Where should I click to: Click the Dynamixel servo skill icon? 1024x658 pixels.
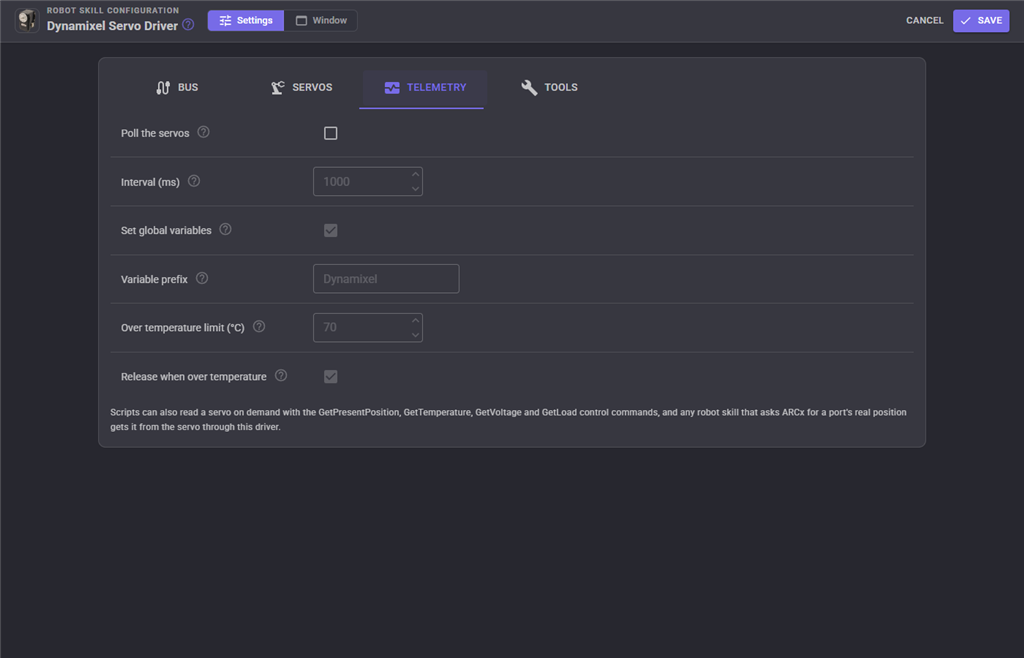click(27, 20)
